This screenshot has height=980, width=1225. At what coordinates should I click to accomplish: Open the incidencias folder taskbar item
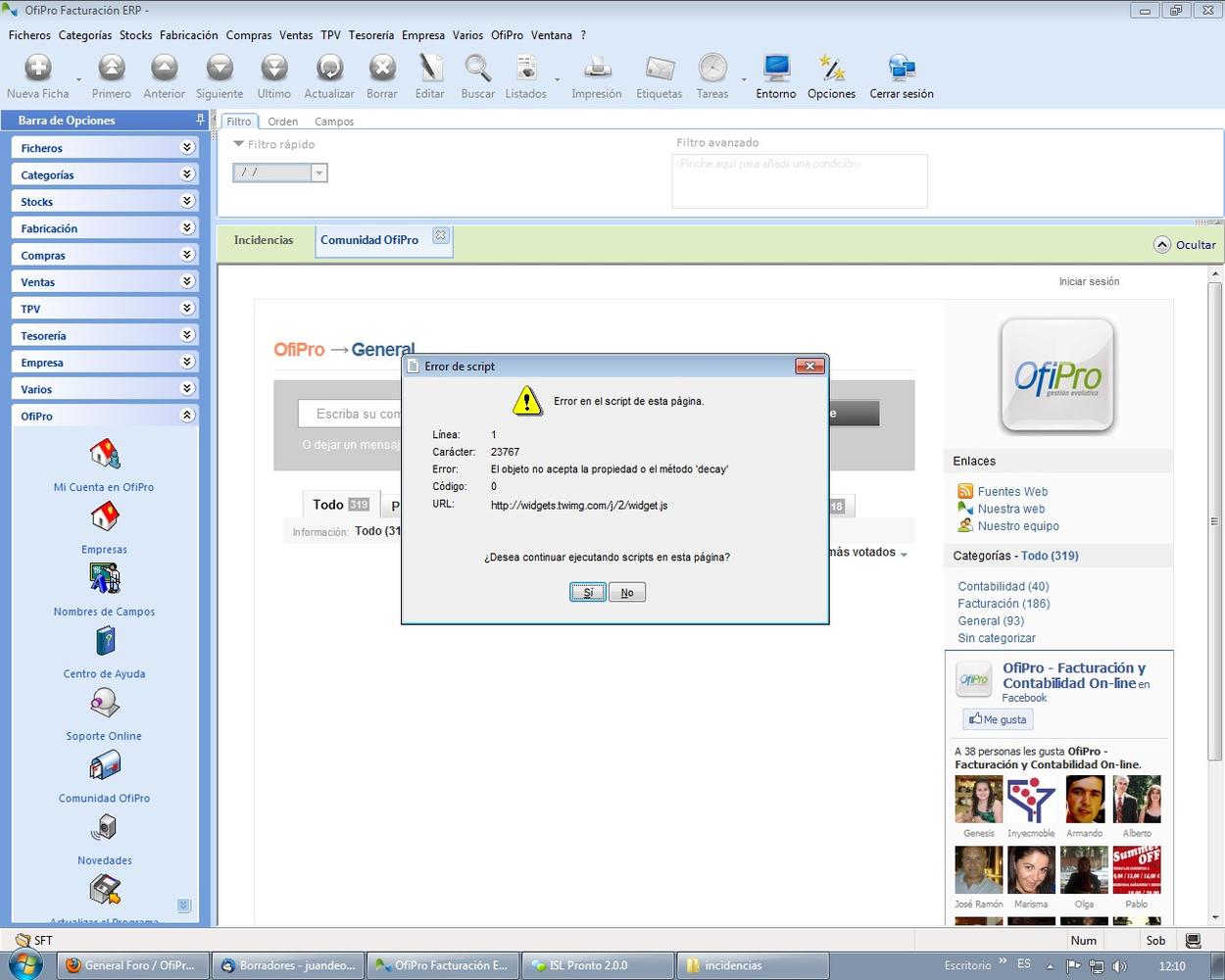(x=753, y=965)
